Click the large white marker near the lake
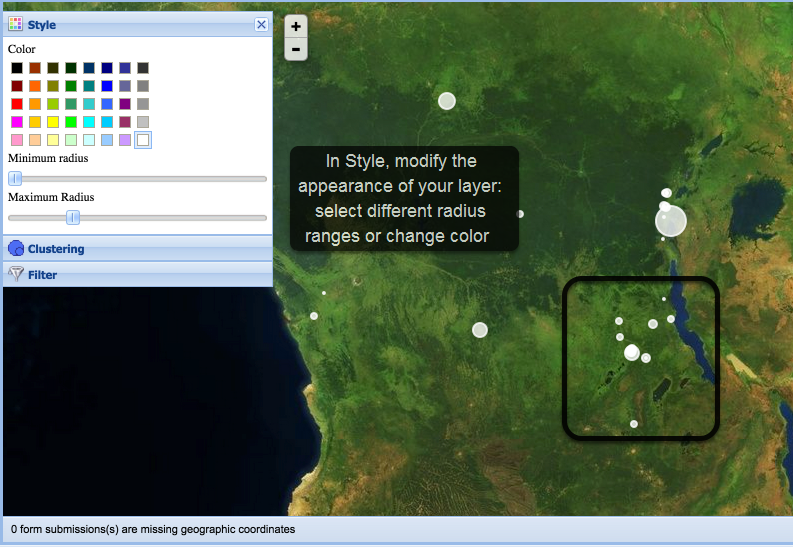Screen dimensions: 793x547 tap(671, 221)
